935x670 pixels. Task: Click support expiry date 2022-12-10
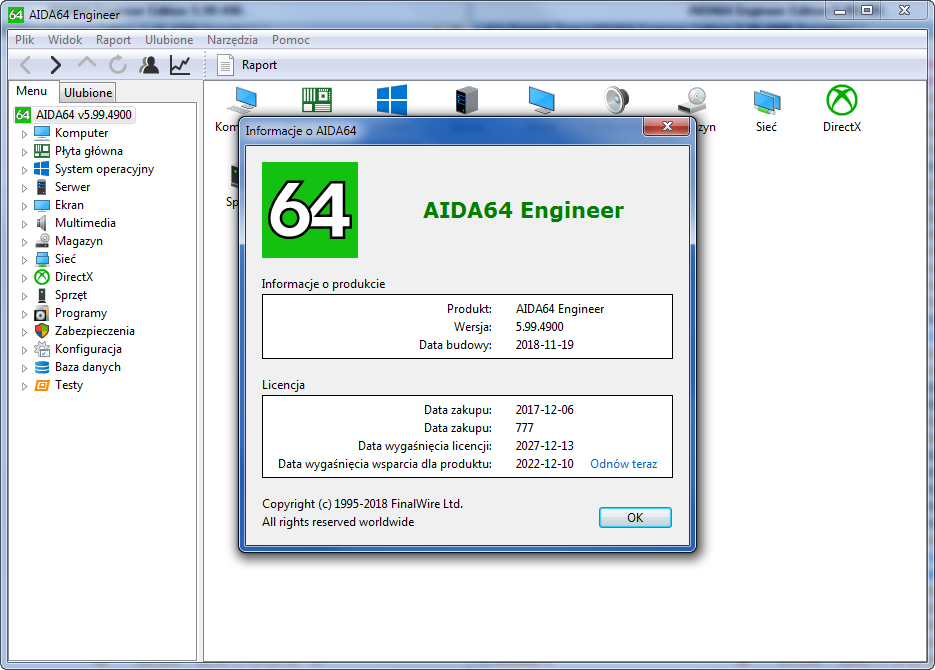coord(544,464)
